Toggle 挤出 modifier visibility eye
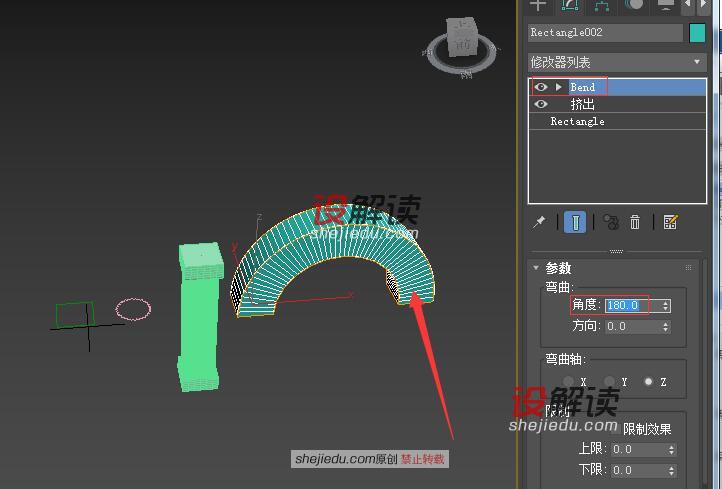Image resolution: width=722 pixels, height=489 pixels. [x=541, y=104]
